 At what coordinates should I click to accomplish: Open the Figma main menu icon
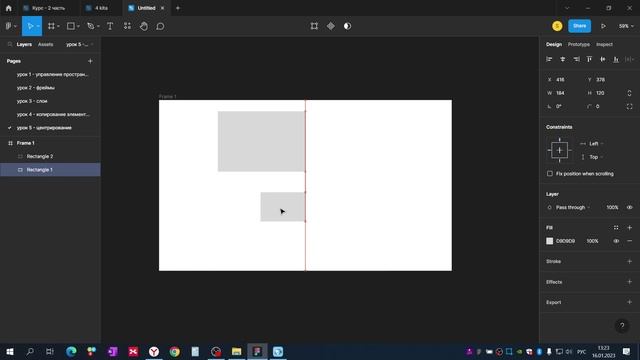(9, 26)
